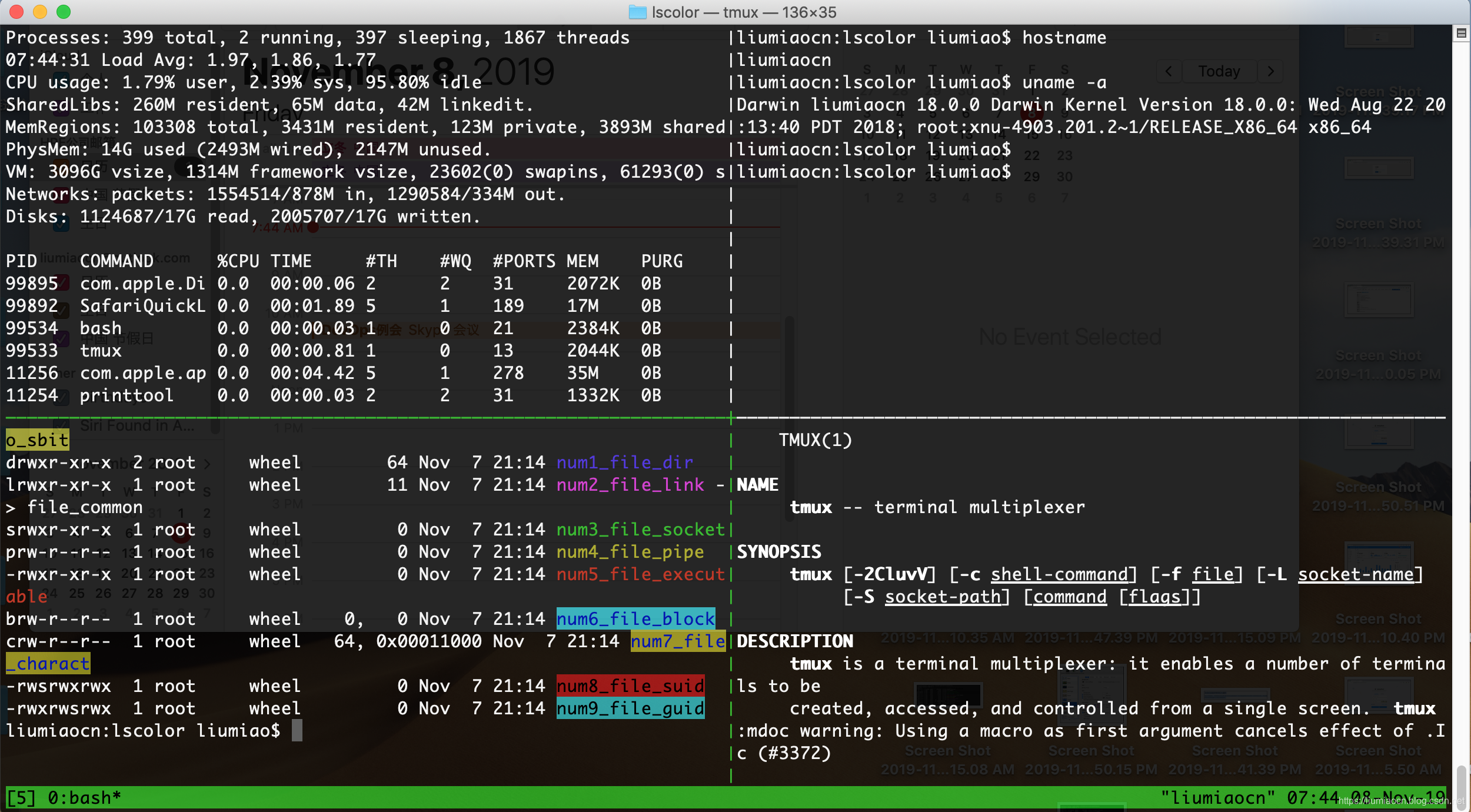This screenshot has width=1471, height=812.
Task: Click the yellow minimize window button
Action: pyautogui.click(x=40, y=12)
